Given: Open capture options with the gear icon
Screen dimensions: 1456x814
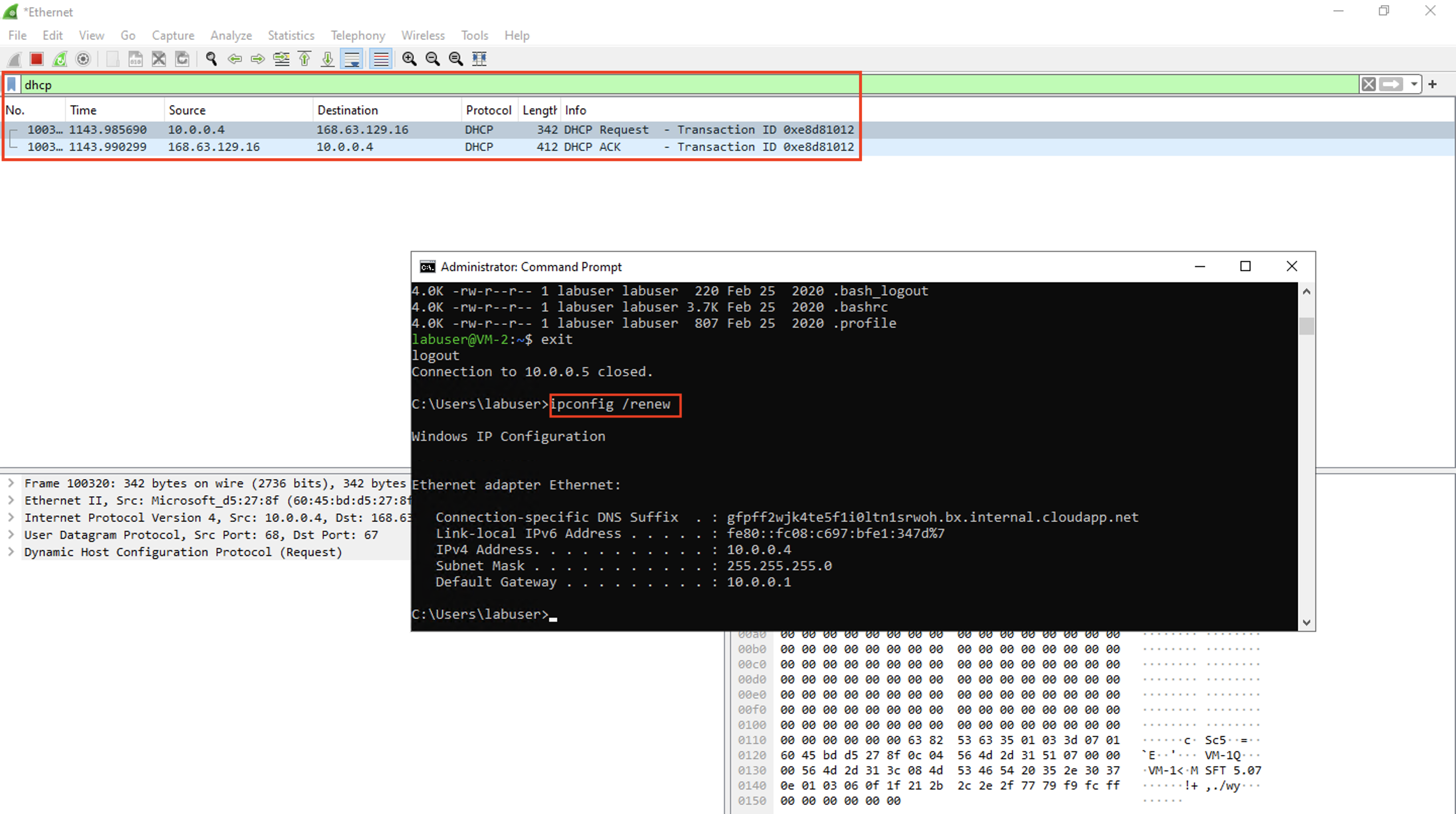Looking at the screenshot, I should pos(82,59).
